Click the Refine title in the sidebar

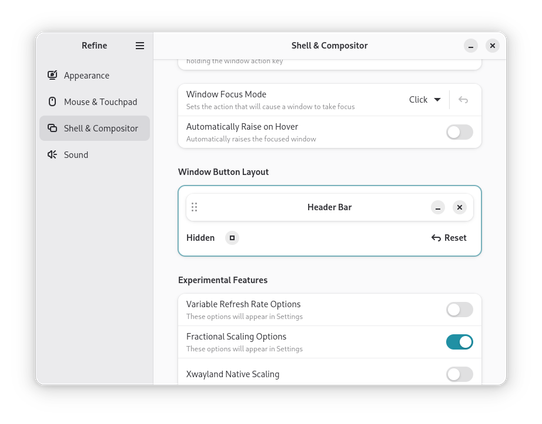[94, 46]
